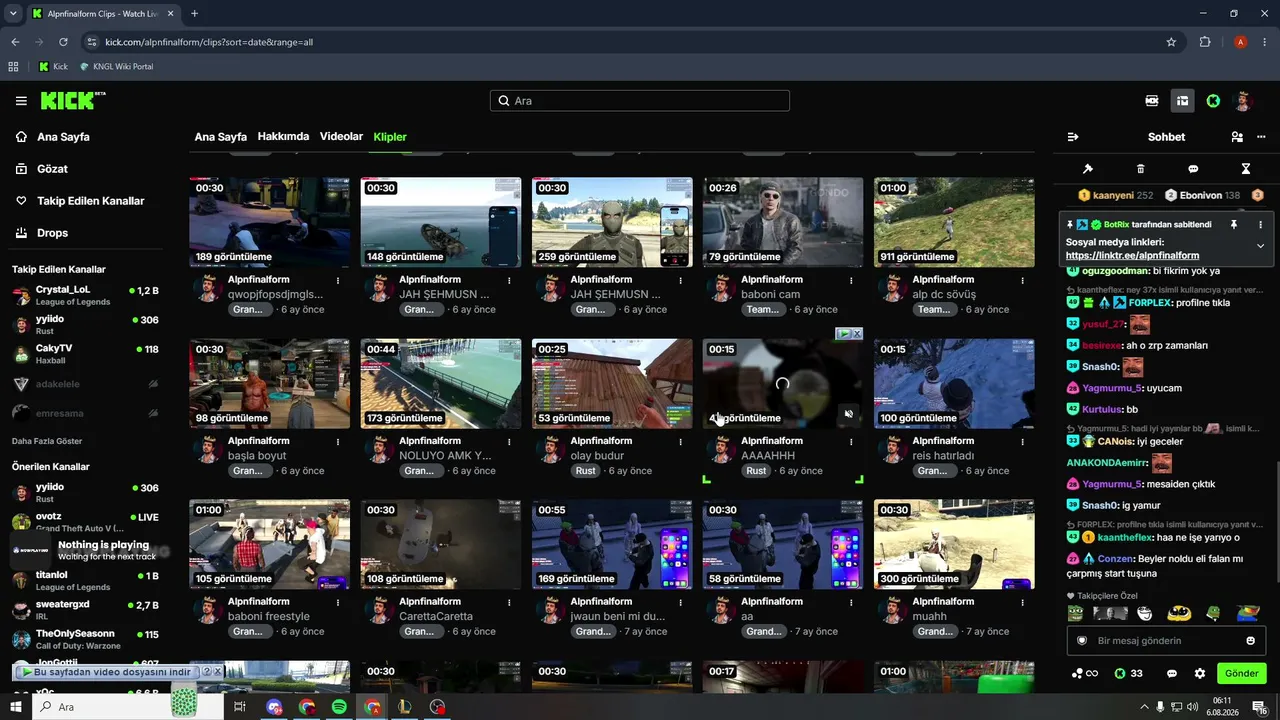
Task: Select the Klipler tab
Action: (390, 137)
